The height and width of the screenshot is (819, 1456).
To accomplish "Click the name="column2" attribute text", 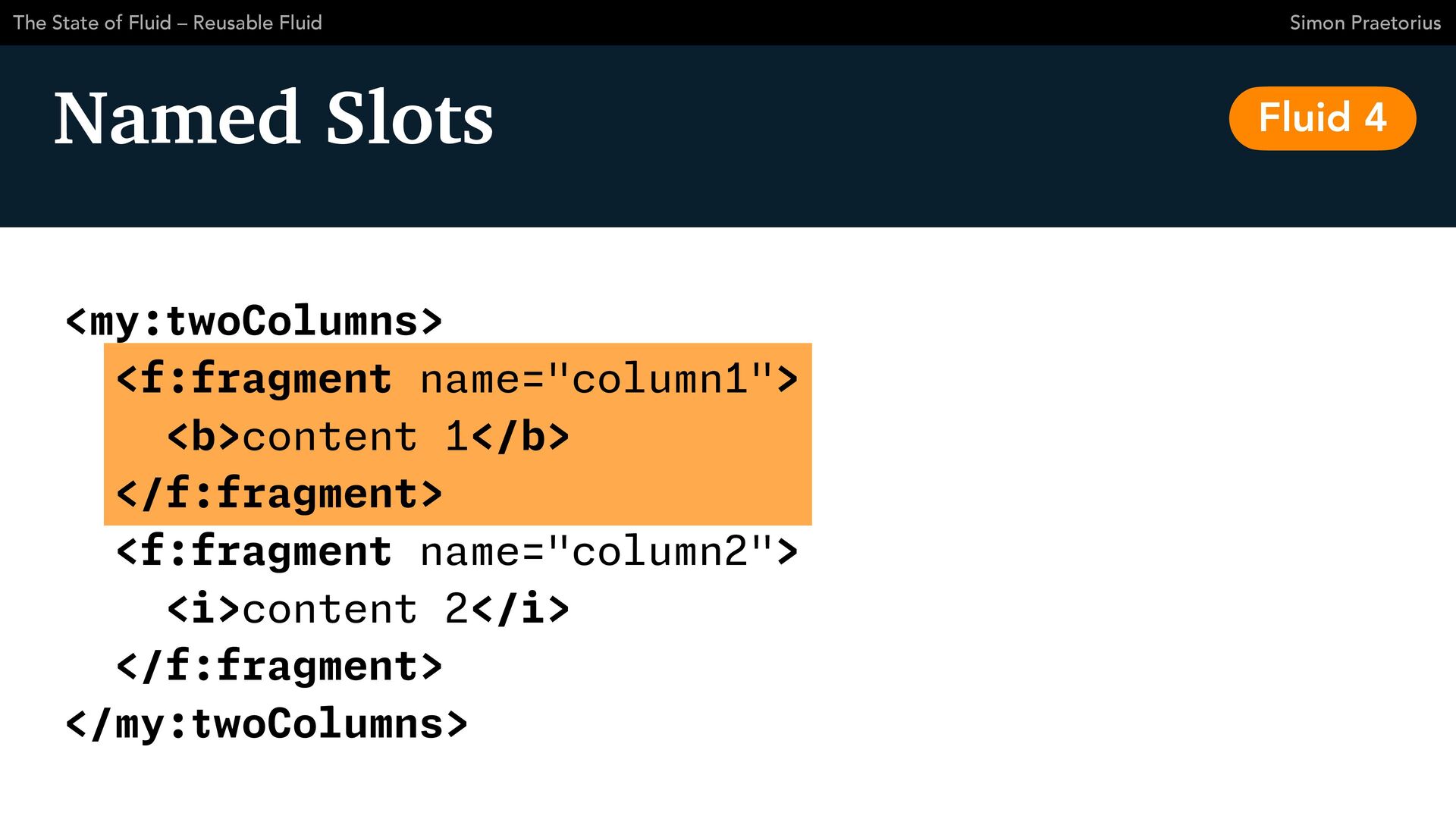I will (597, 551).
